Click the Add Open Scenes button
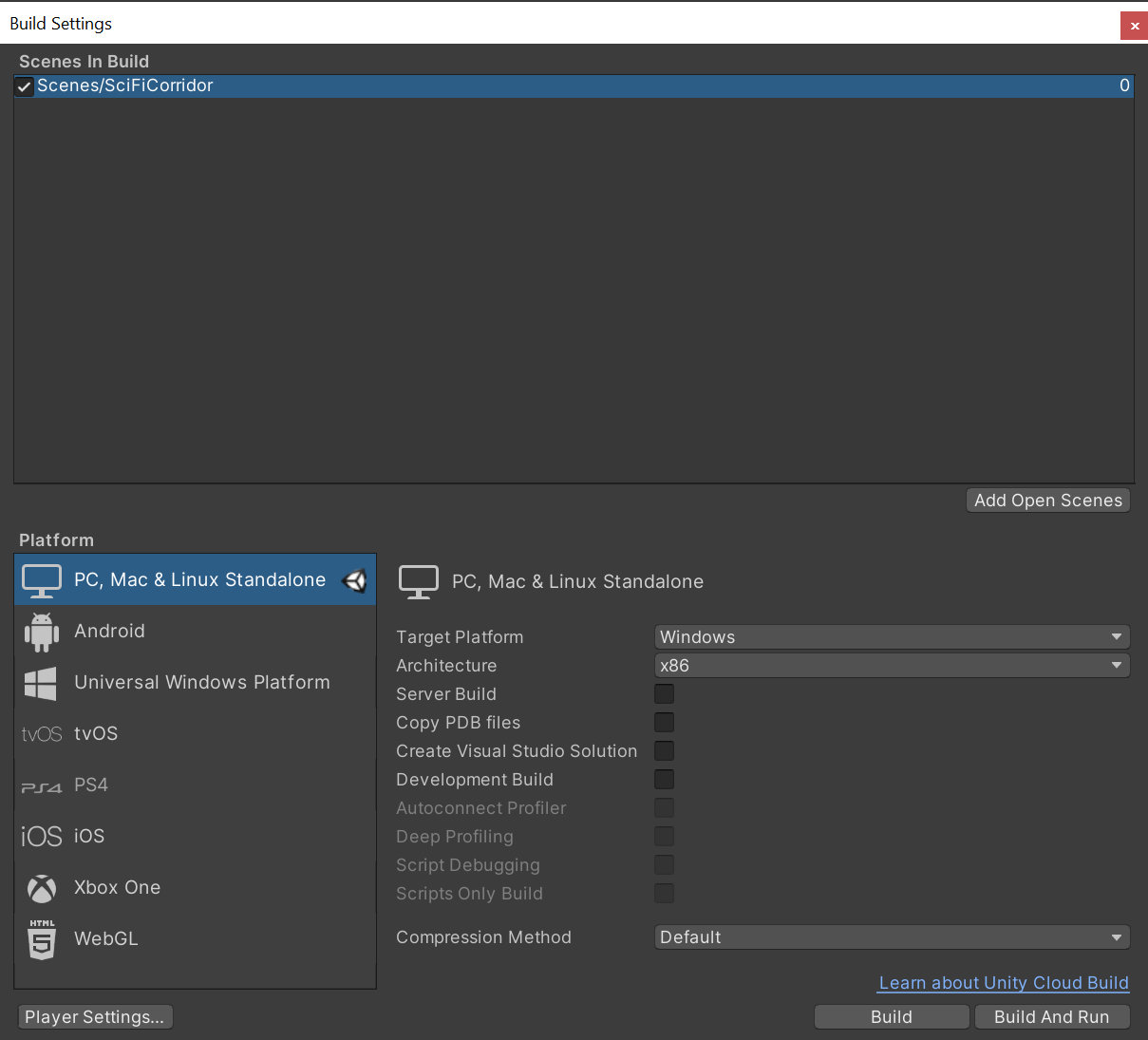The height and width of the screenshot is (1040, 1148). click(x=1048, y=501)
